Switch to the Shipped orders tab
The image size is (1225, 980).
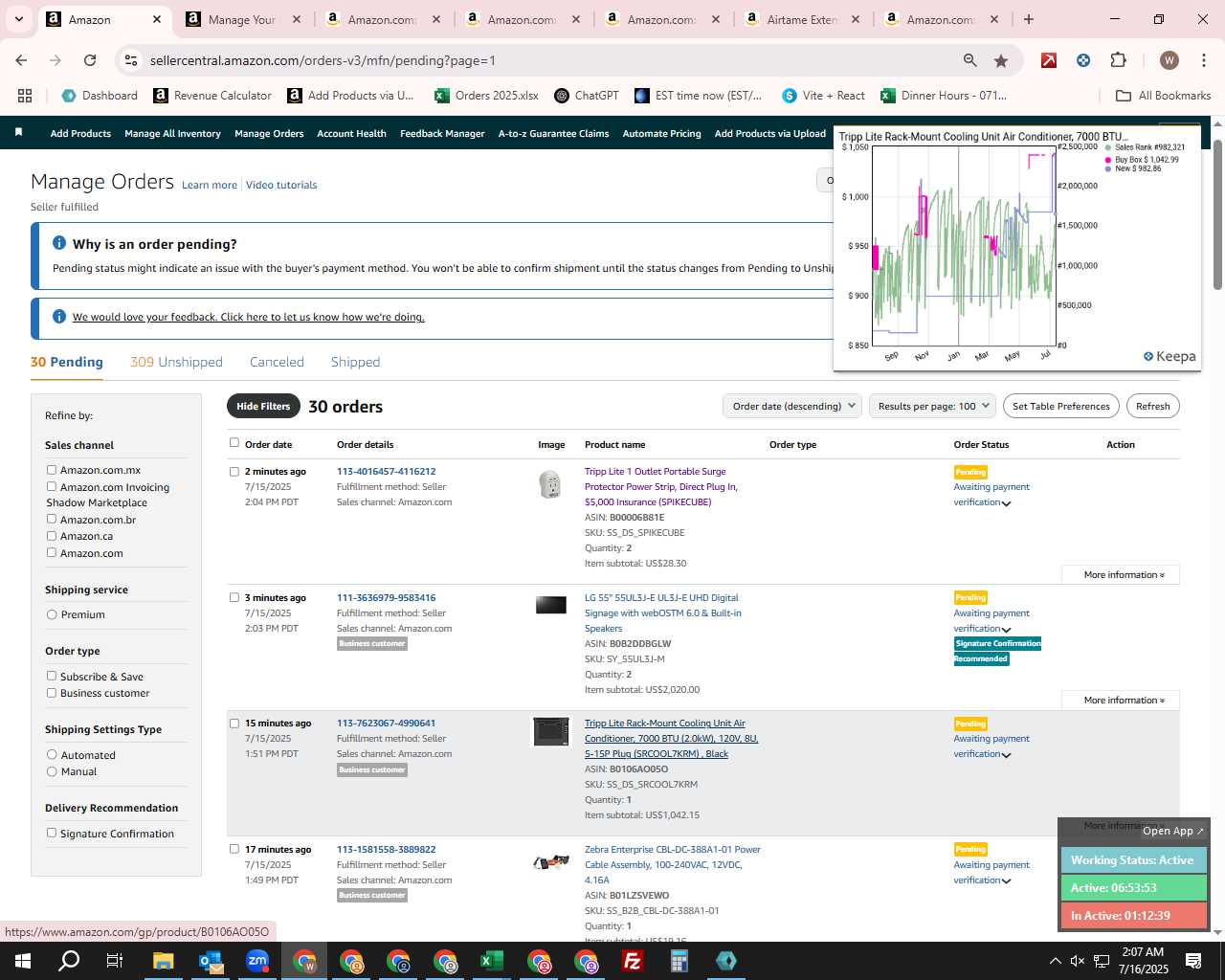point(355,362)
